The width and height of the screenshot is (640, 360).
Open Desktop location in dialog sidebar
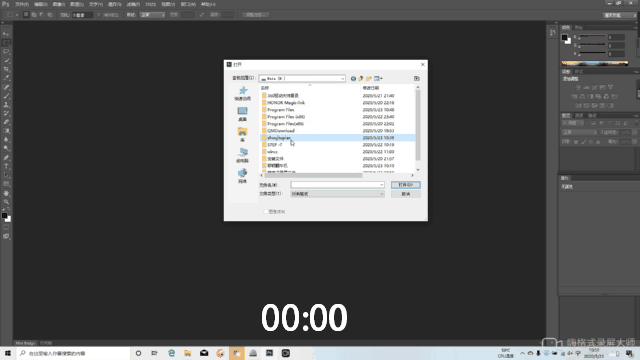242,114
